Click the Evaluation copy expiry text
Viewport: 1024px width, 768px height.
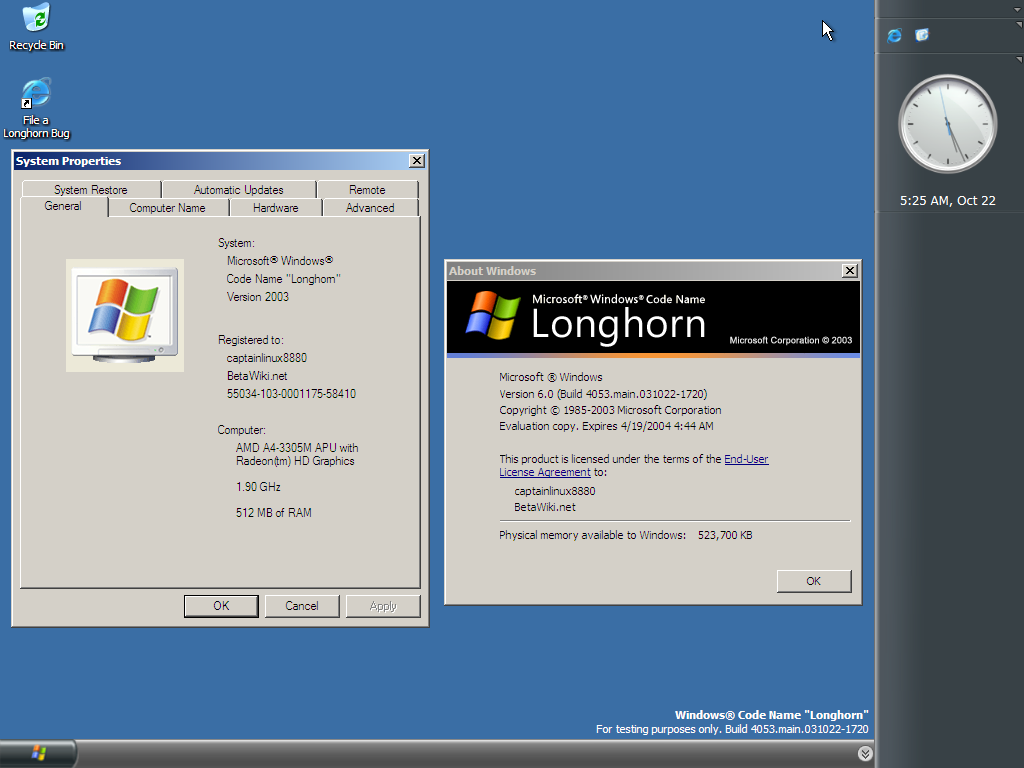[606, 426]
